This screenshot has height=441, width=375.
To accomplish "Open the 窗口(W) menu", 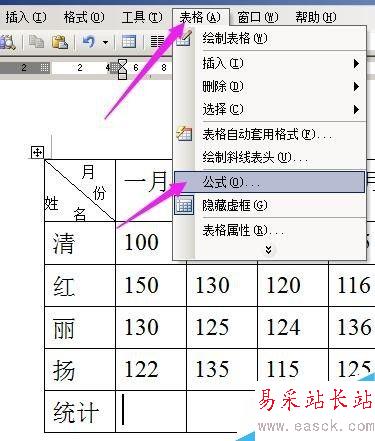I will click(x=258, y=17).
